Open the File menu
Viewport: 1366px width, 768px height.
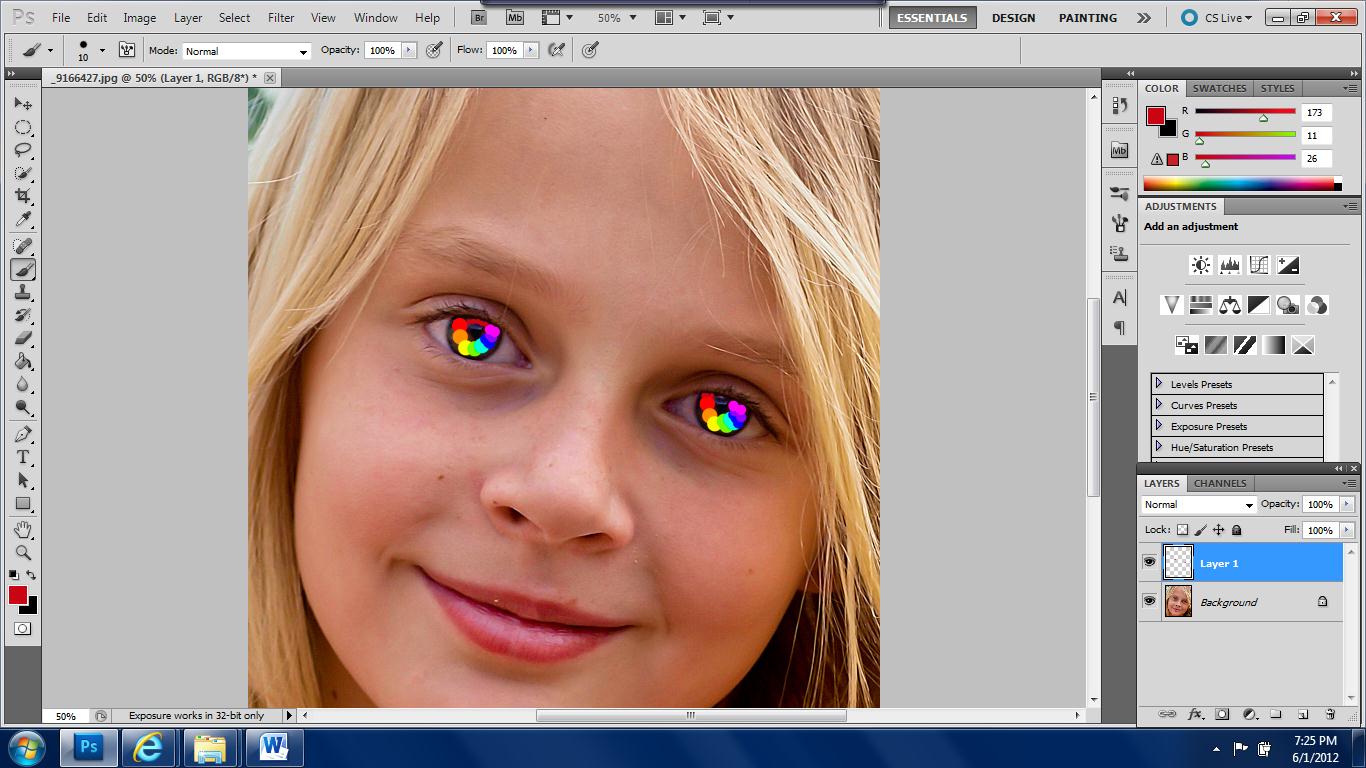click(61, 18)
